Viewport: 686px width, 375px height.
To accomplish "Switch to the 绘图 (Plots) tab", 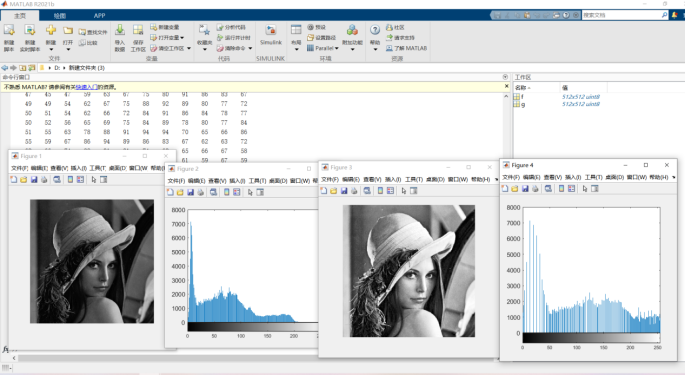I will click(x=60, y=15).
